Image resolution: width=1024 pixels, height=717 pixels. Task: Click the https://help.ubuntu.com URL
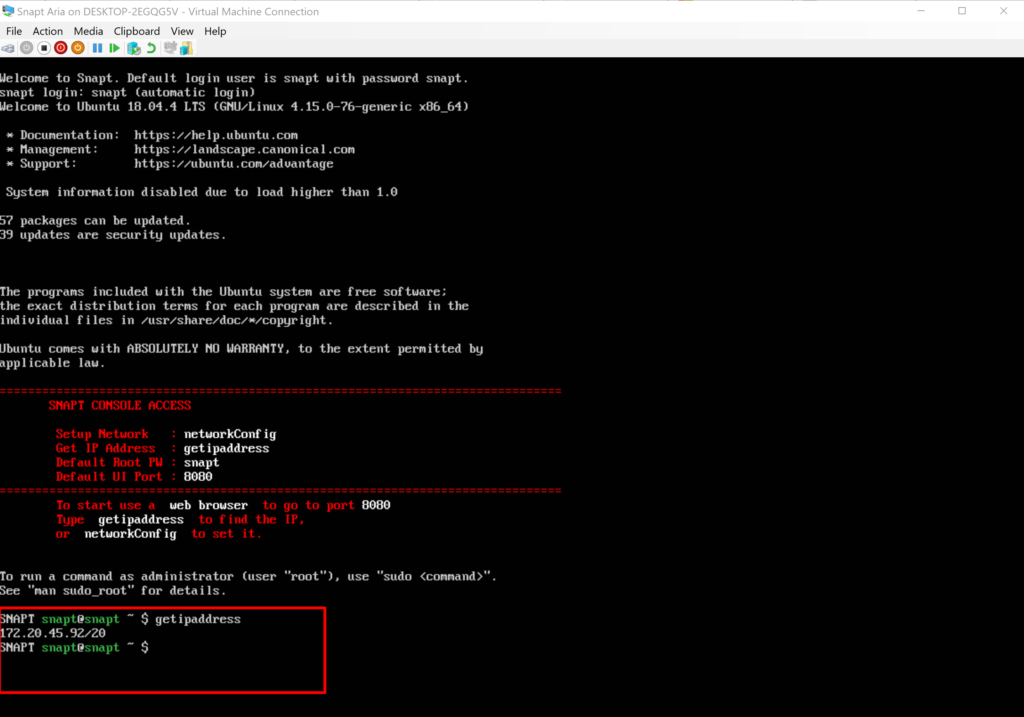[x=216, y=135]
